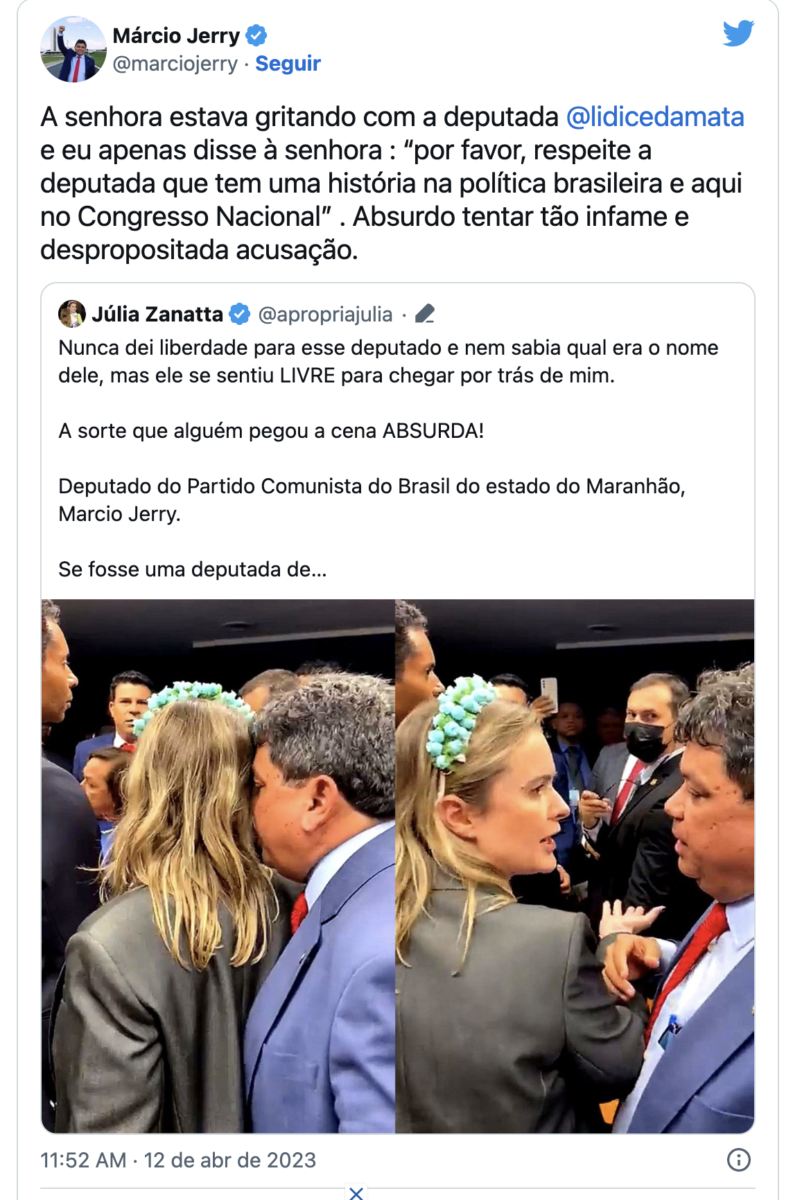Click Márcio Jerry's profile avatar
The image size is (793, 1200).
73,50
